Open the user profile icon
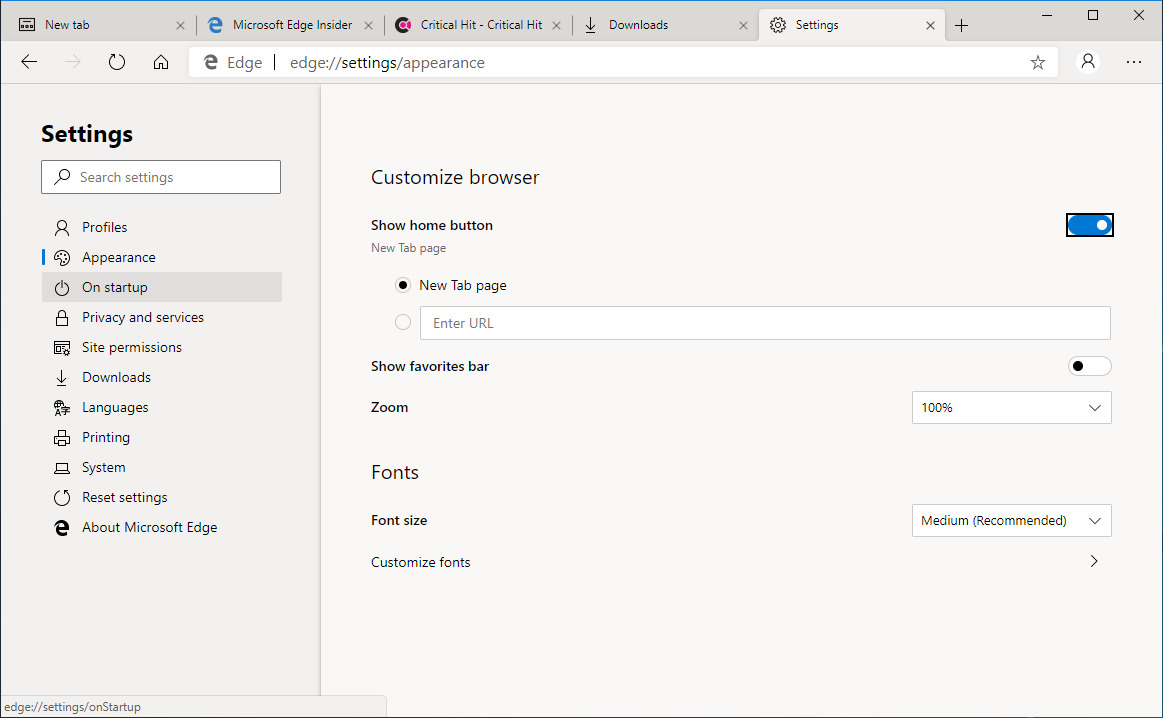This screenshot has height=718, width=1163. [x=1088, y=62]
